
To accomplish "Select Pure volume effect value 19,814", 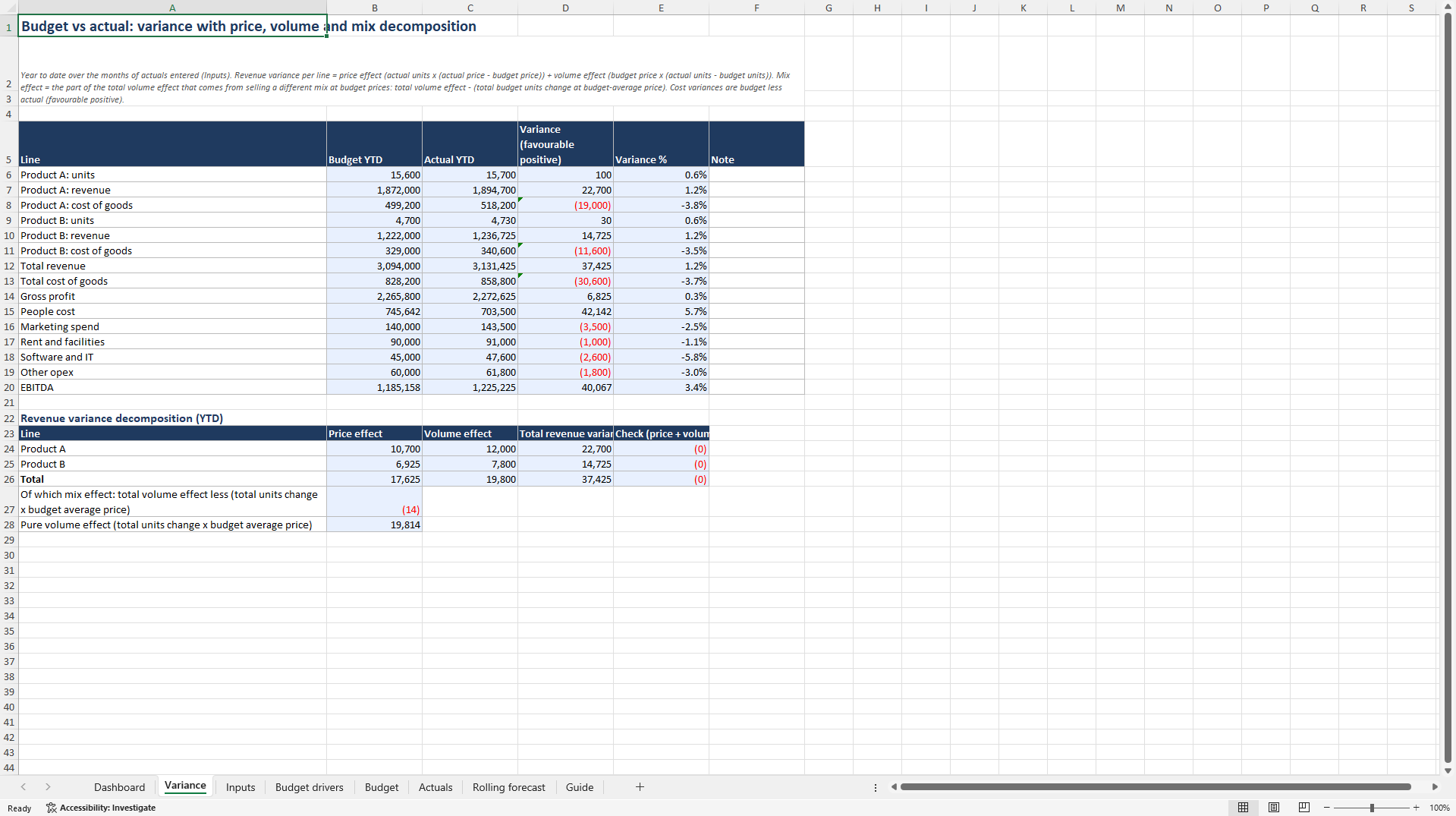I will (374, 525).
